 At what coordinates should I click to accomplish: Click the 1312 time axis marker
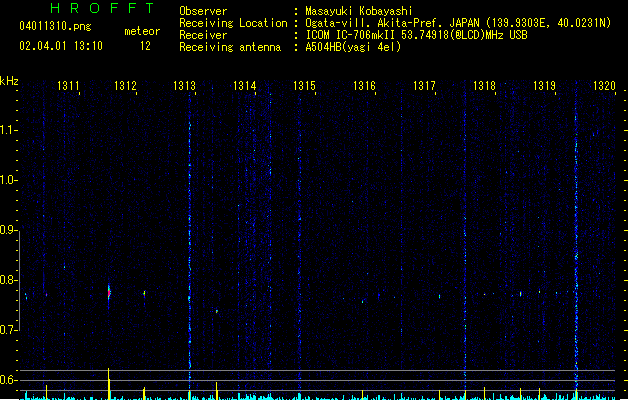126,85
